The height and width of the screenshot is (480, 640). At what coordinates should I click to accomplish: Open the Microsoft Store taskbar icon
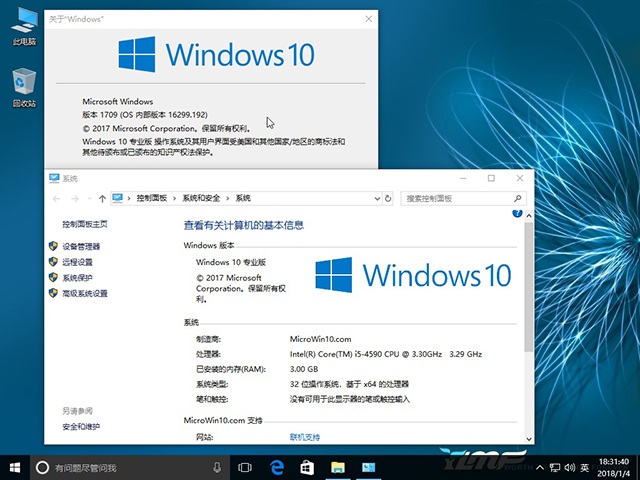click(307, 467)
